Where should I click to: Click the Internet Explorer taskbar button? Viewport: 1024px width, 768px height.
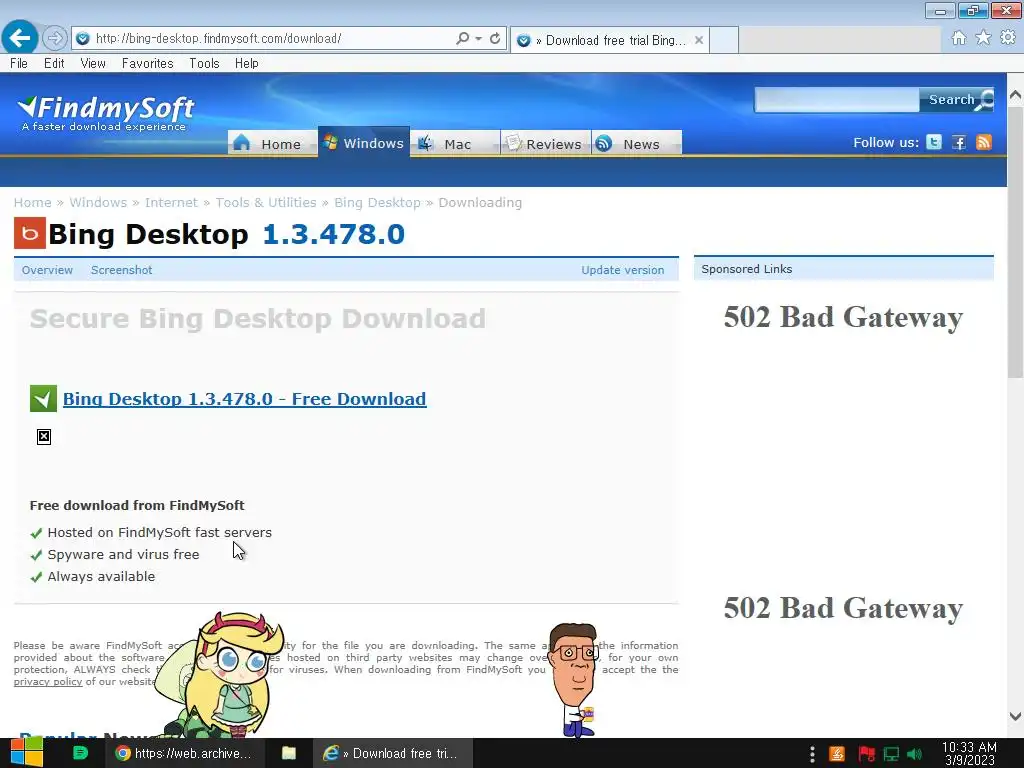(392, 753)
